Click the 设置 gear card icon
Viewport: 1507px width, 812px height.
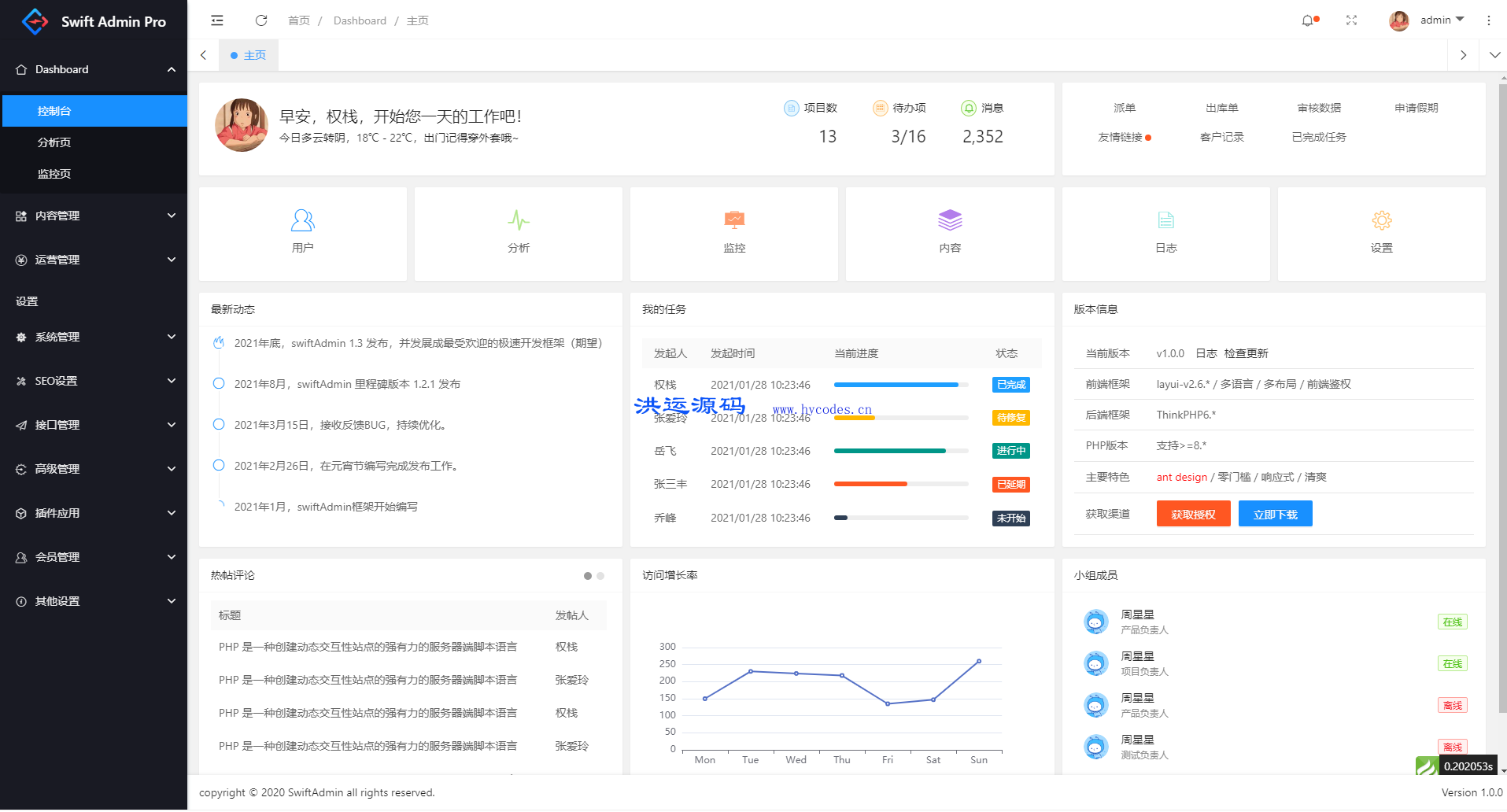pos(1382,220)
